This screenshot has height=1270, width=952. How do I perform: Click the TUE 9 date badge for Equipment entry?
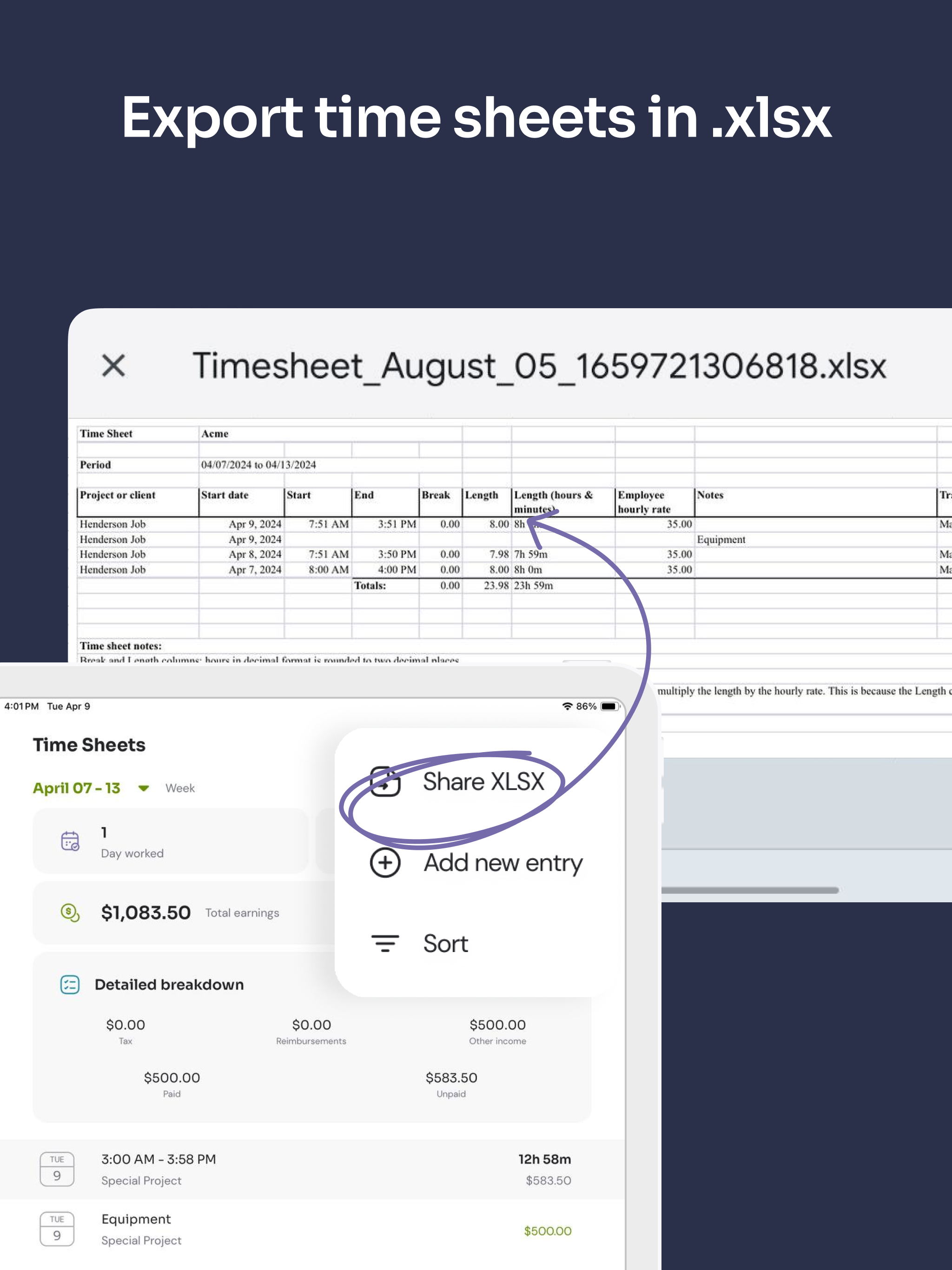57,1229
